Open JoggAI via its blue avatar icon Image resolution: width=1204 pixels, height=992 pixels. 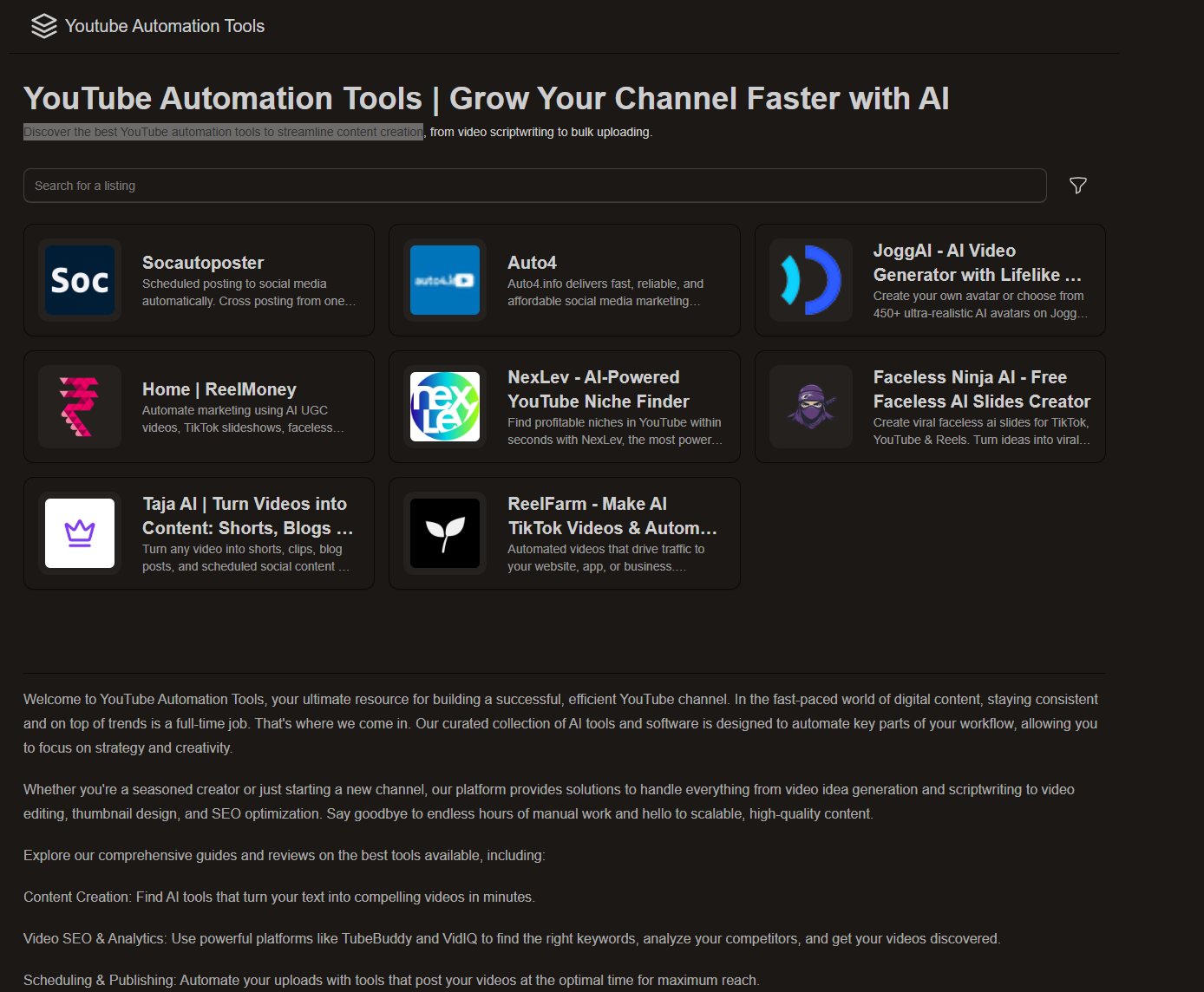coord(810,279)
